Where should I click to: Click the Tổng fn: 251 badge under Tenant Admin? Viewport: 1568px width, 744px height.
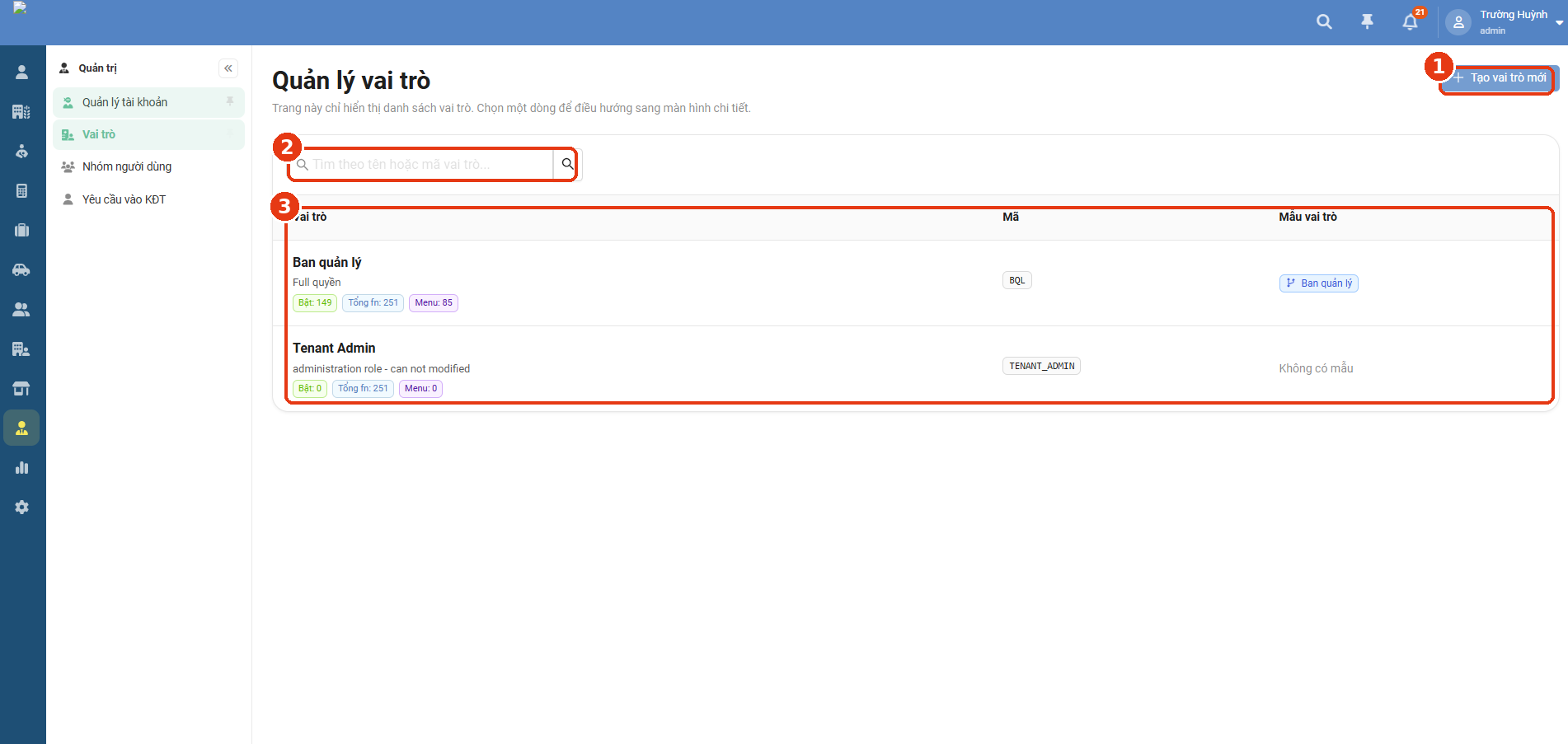(363, 389)
